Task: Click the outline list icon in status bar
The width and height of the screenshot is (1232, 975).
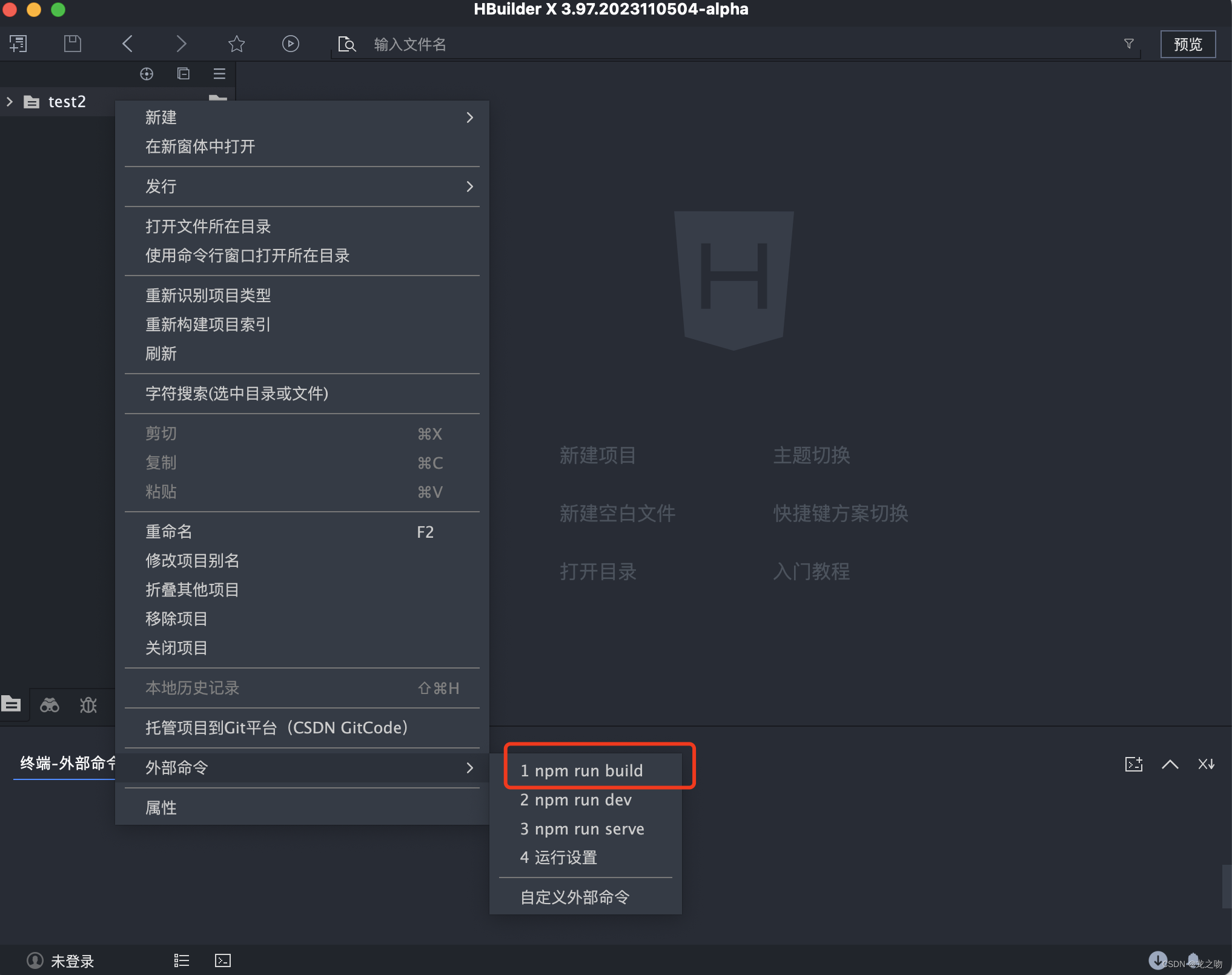Action: 182,960
